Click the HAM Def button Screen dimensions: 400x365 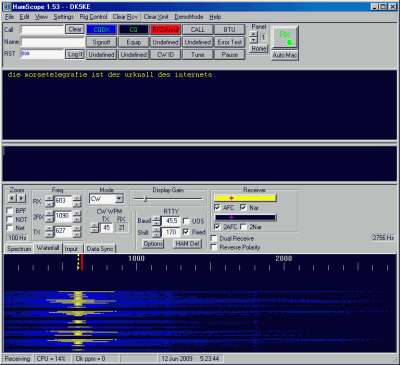tap(187, 244)
